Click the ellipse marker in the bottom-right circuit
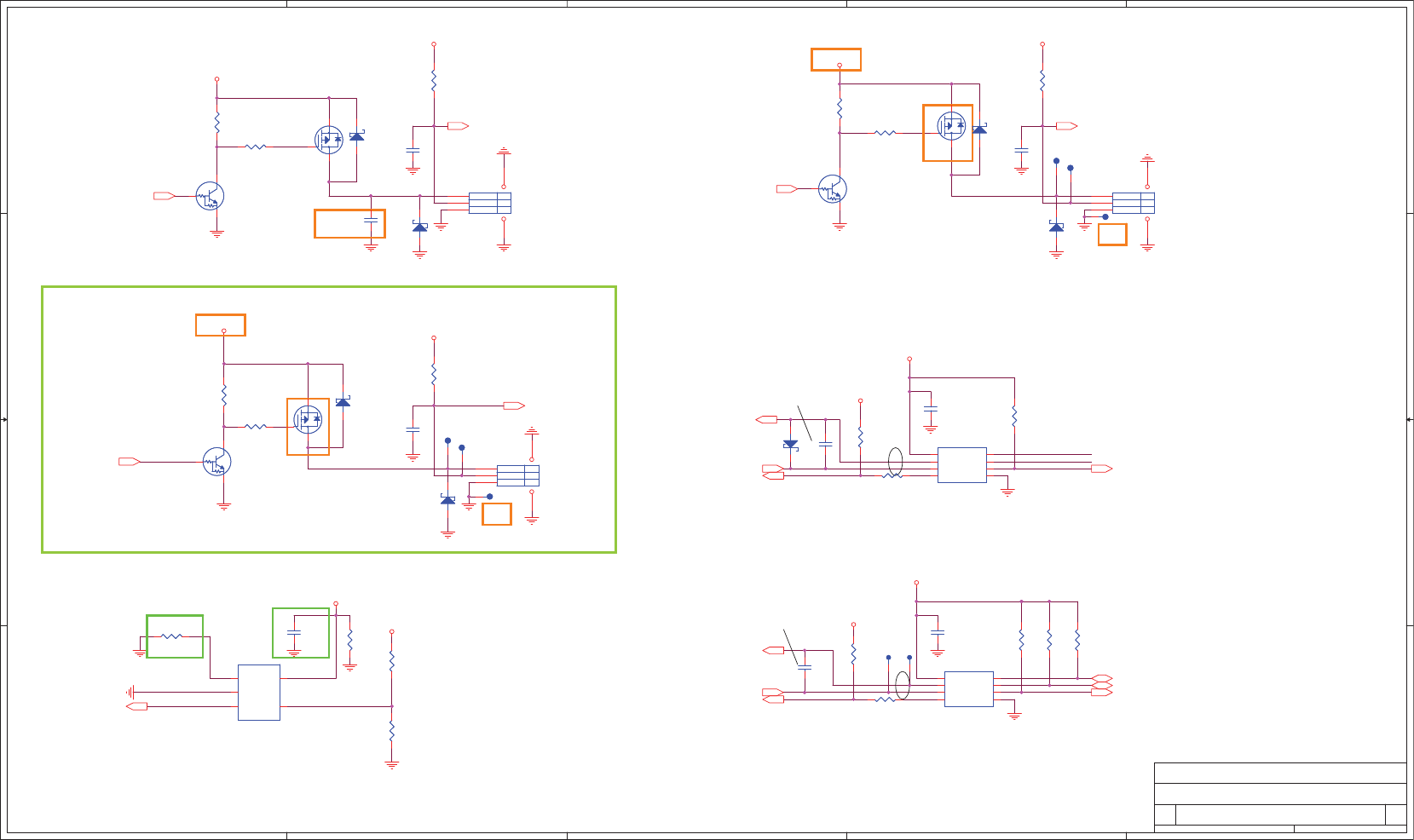The height and width of the screenshot is (840, 1414). click(903, 685)
